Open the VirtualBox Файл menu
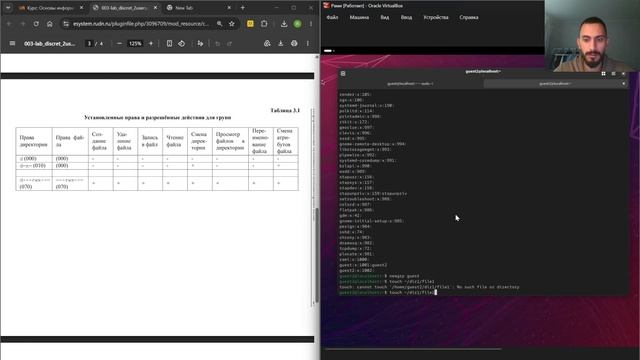640x360 pixels. pos(332,18)
